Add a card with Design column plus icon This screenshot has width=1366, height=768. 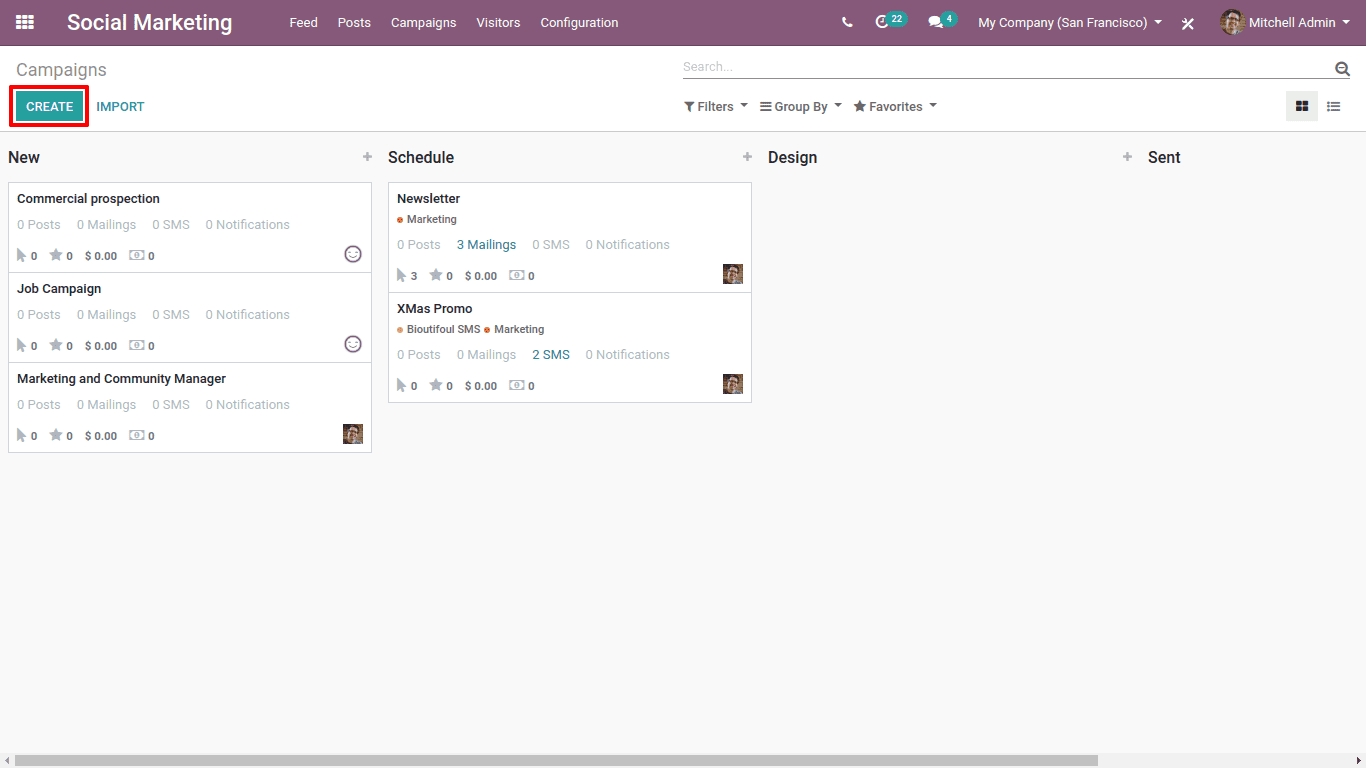point(1127,157)
